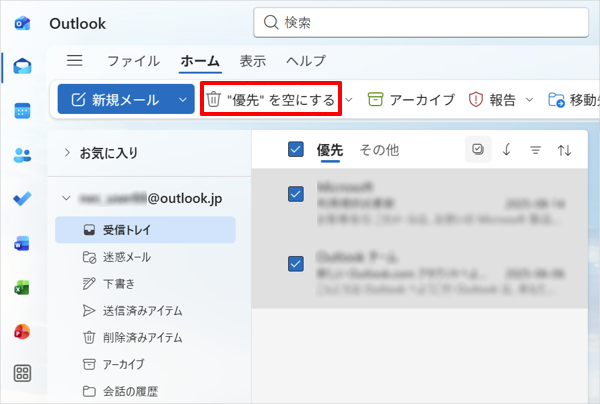Click the Outlook logo icon
Screen dimensions: 600x404
point(22,23)
